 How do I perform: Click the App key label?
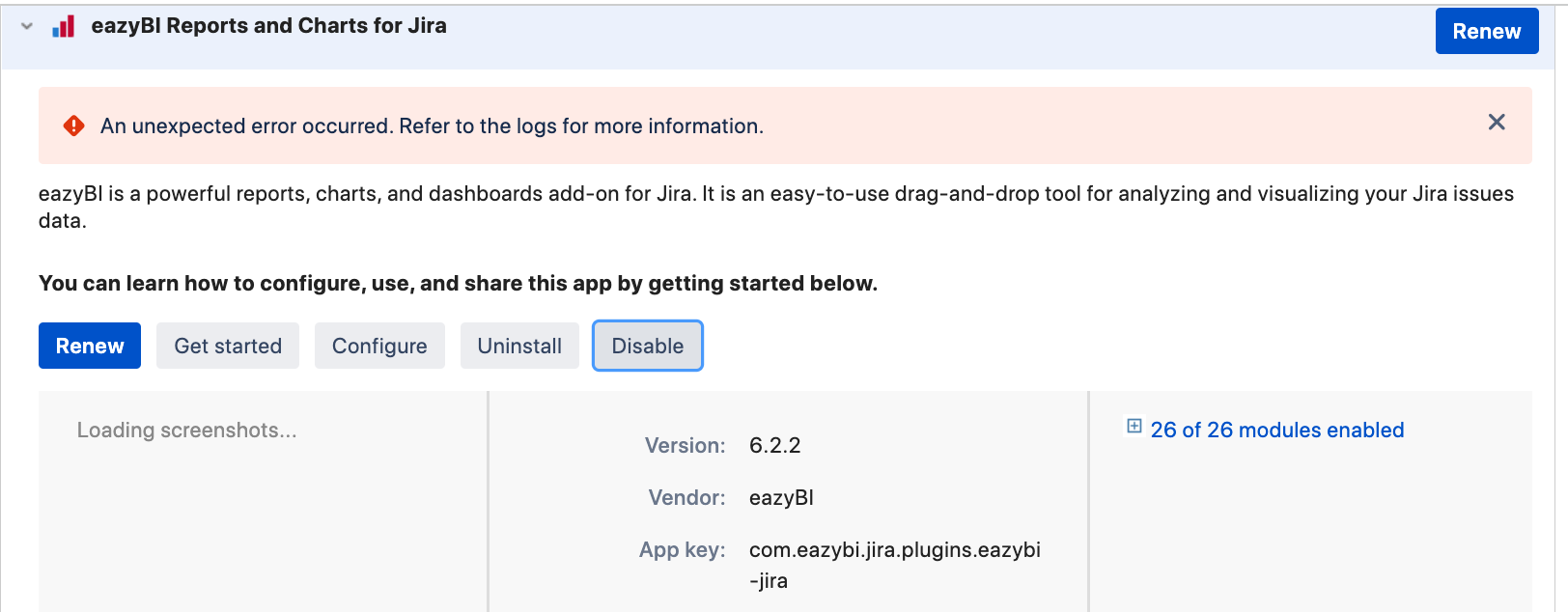tap(683, 549)
